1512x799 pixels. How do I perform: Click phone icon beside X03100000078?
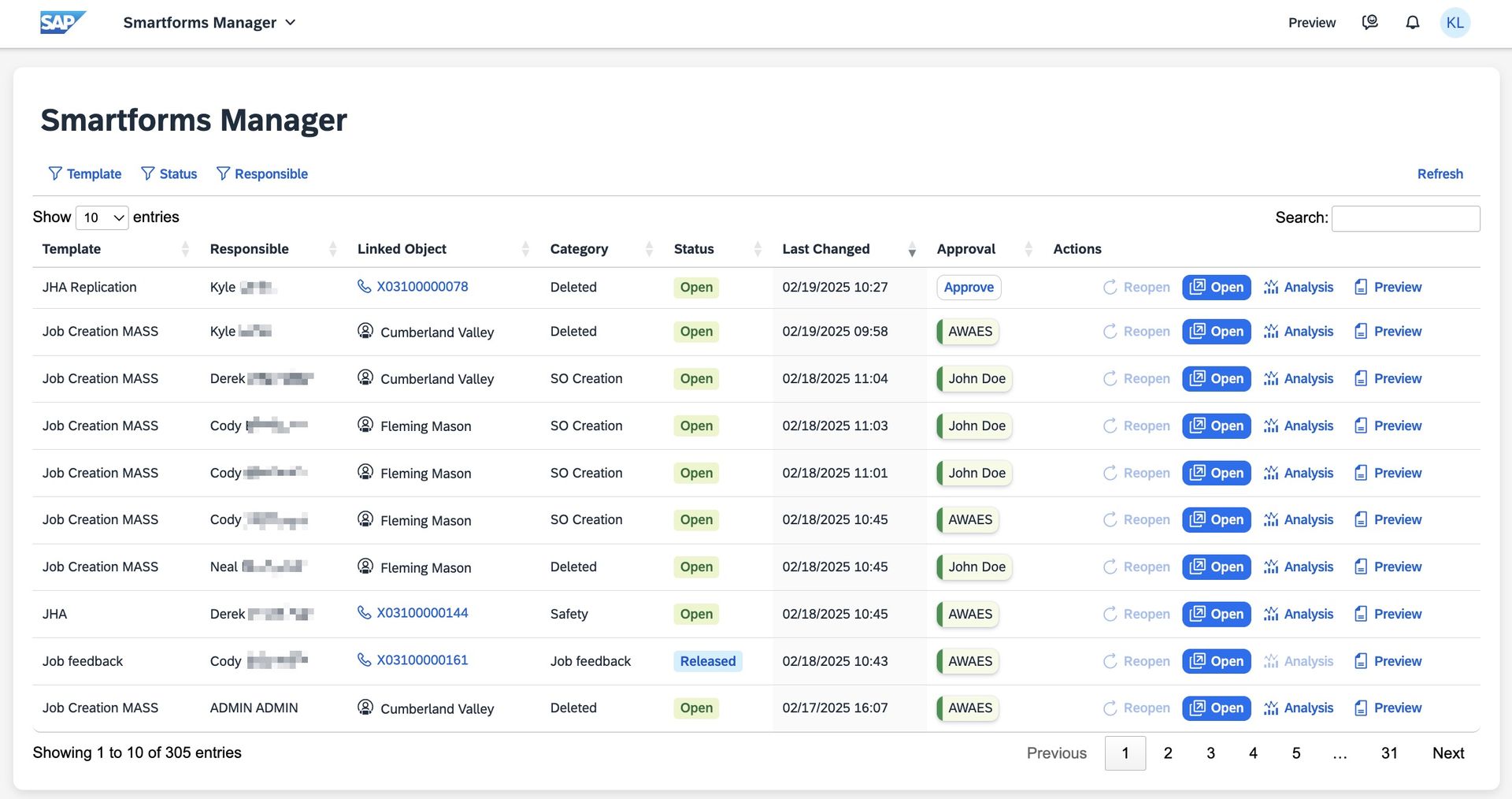[364, 287]
